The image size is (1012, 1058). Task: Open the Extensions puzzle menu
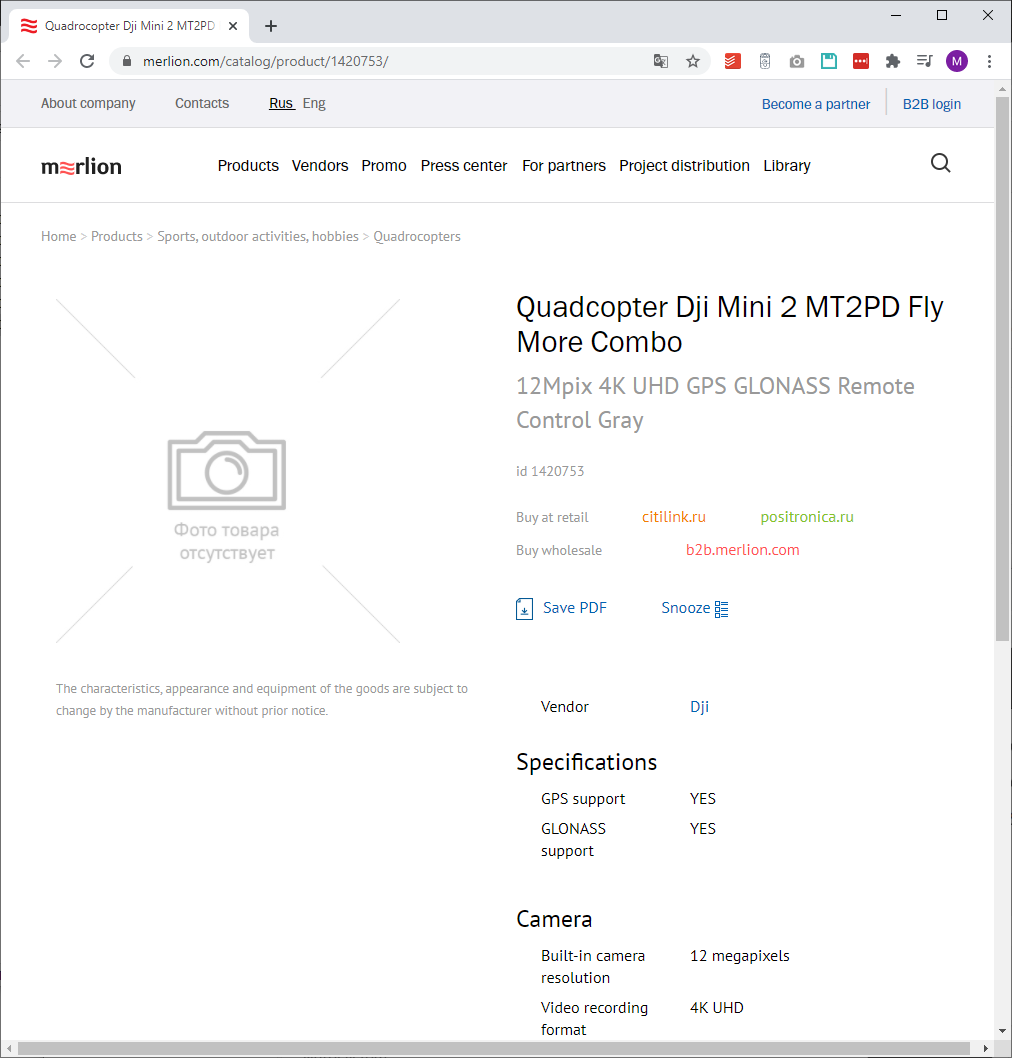[893, 61]
